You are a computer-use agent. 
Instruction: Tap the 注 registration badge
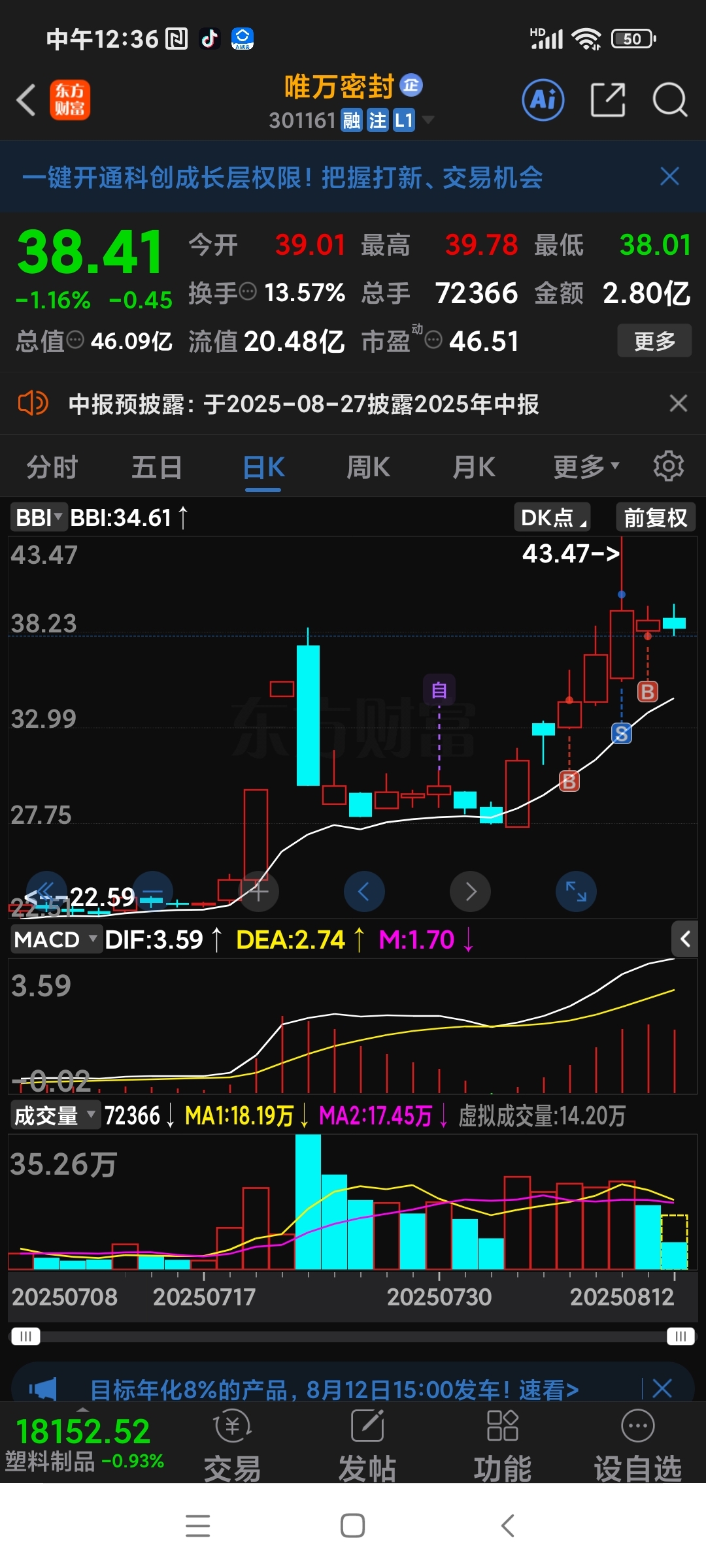377,120
